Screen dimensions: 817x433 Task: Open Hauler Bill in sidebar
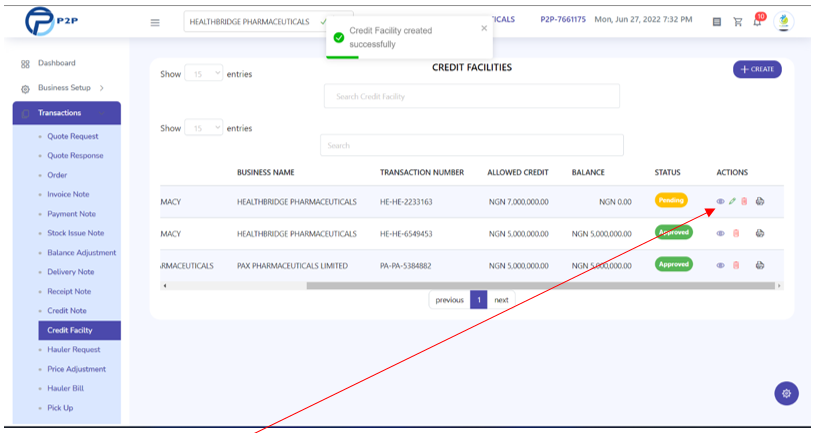click(65, 389)
